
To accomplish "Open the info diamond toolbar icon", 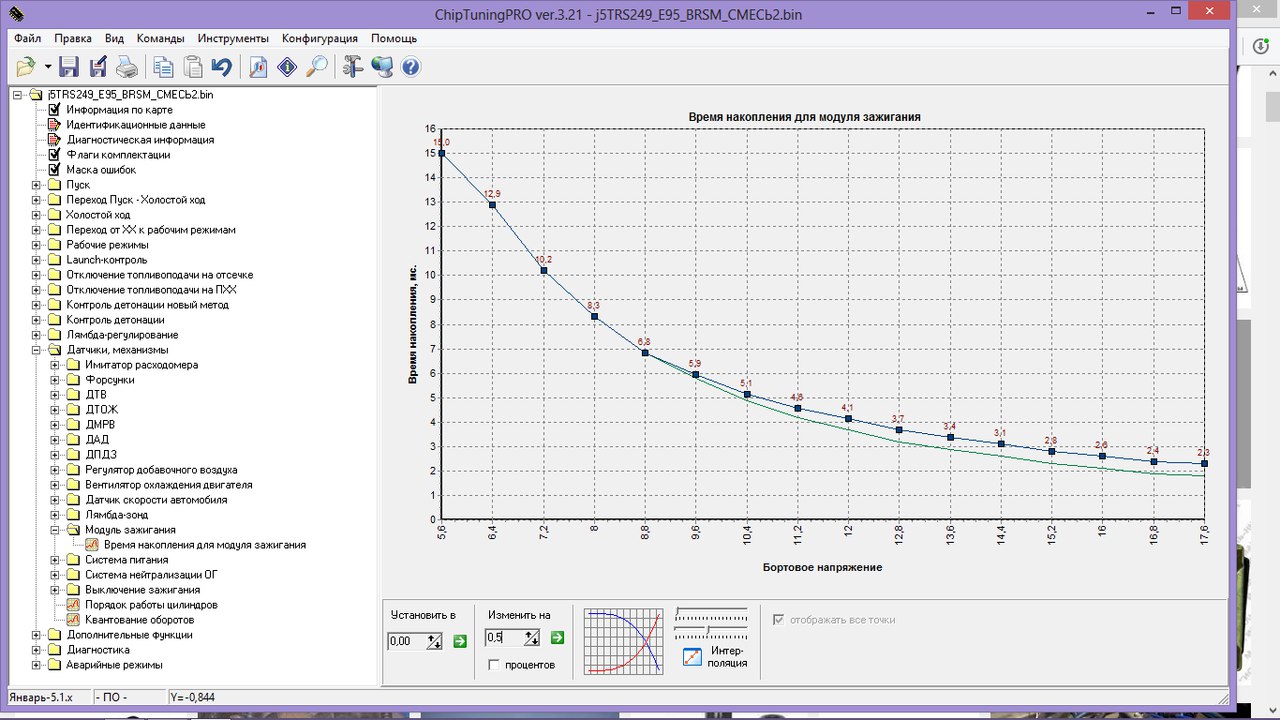I will coord(287,67).
